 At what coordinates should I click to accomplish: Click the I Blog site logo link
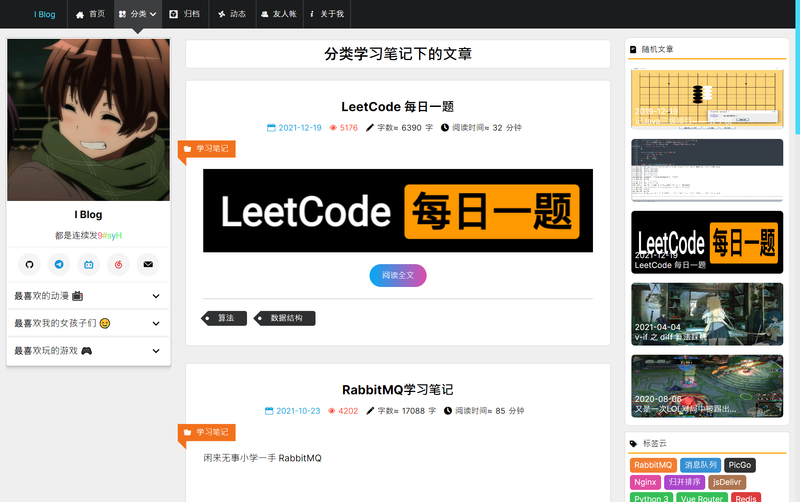pos(44,14)
